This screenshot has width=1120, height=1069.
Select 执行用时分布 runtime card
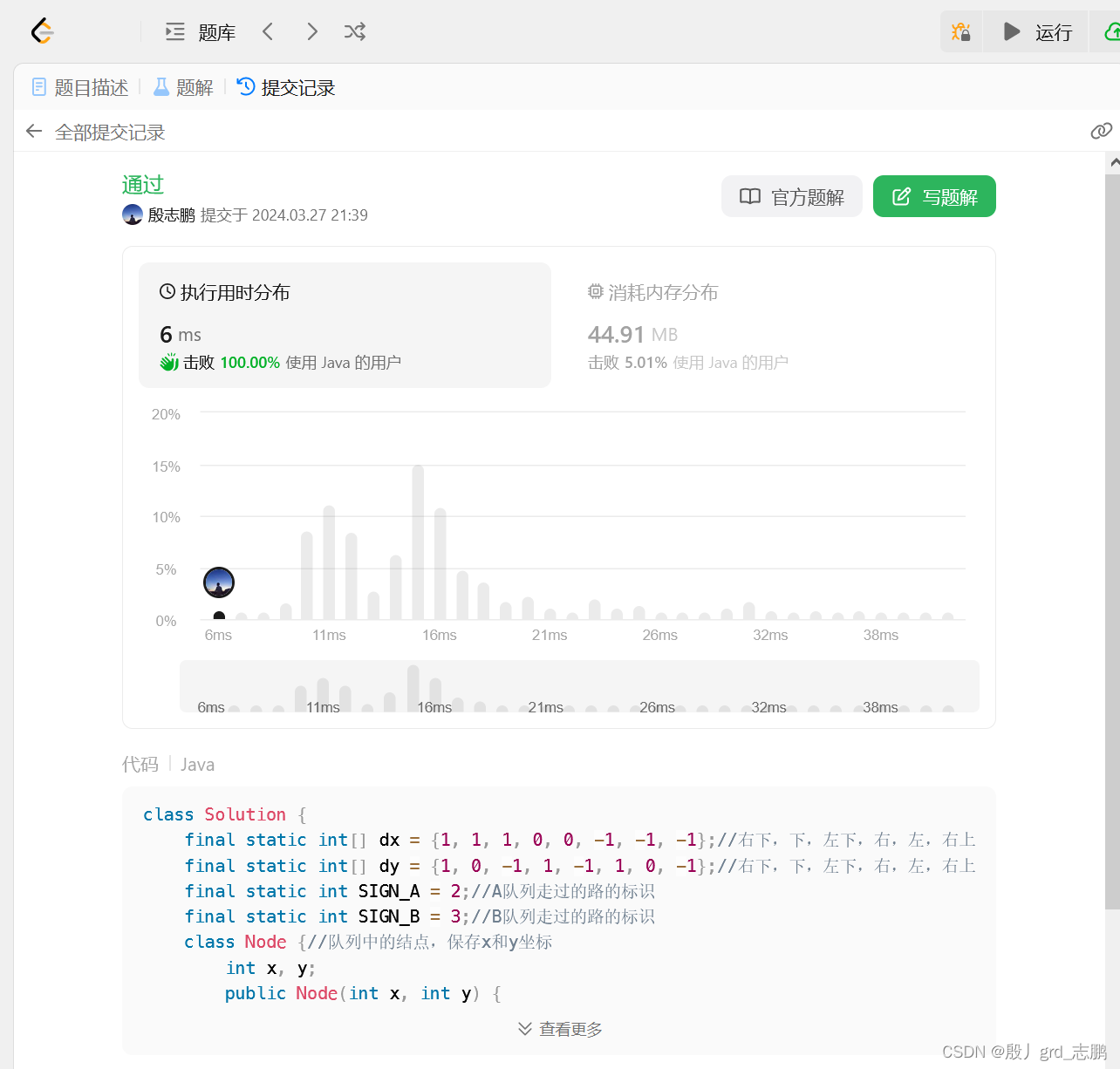[x=345, y=324]
